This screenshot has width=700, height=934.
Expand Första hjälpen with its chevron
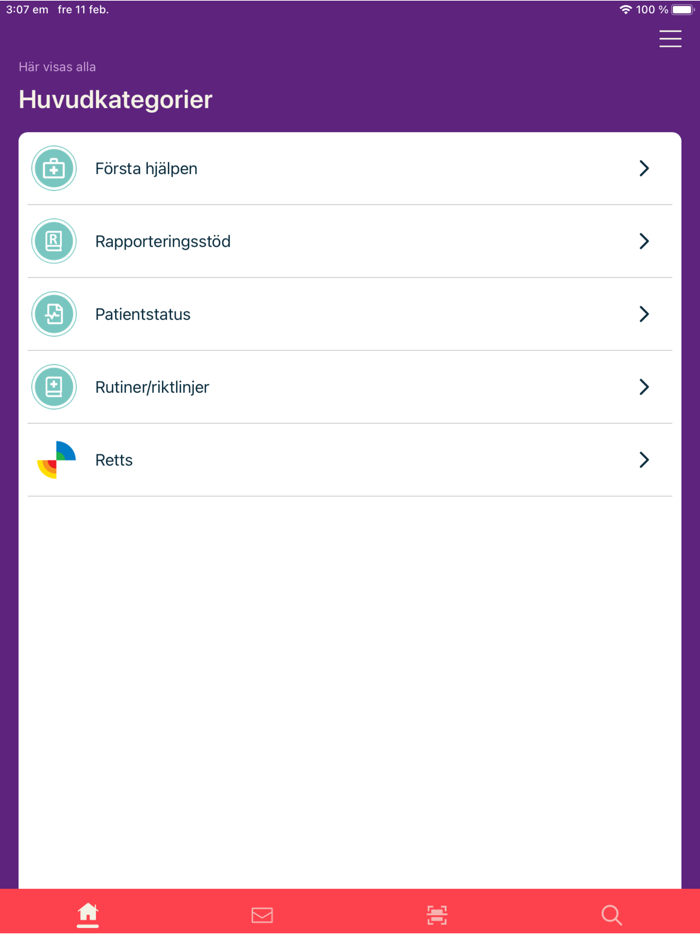pyautogui.click(x=644, y=169)
